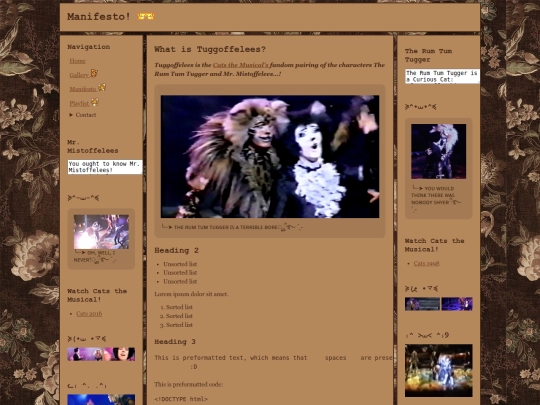Click the cat icon beside Manifesto
The image size is (540, 405).
pyautogui.click(x=102, y=87)
